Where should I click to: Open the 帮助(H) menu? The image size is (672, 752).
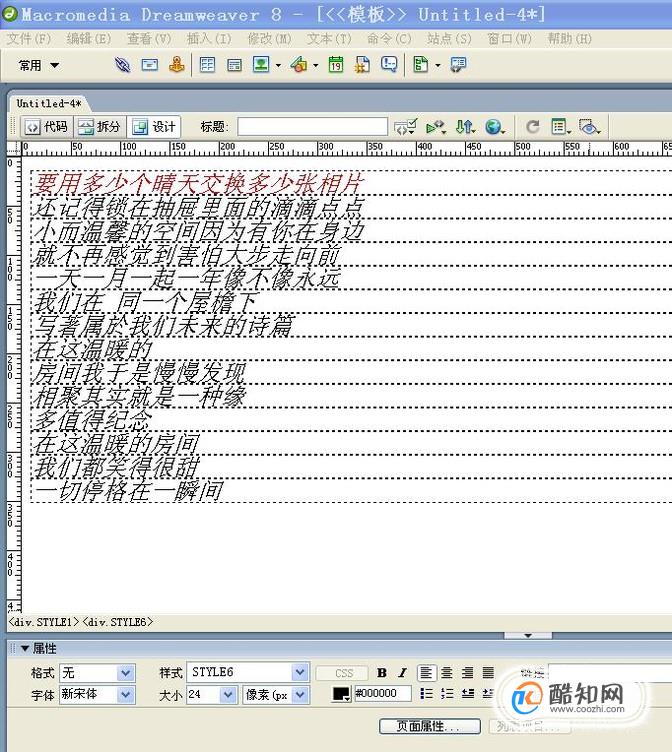[x=569, y=38]
